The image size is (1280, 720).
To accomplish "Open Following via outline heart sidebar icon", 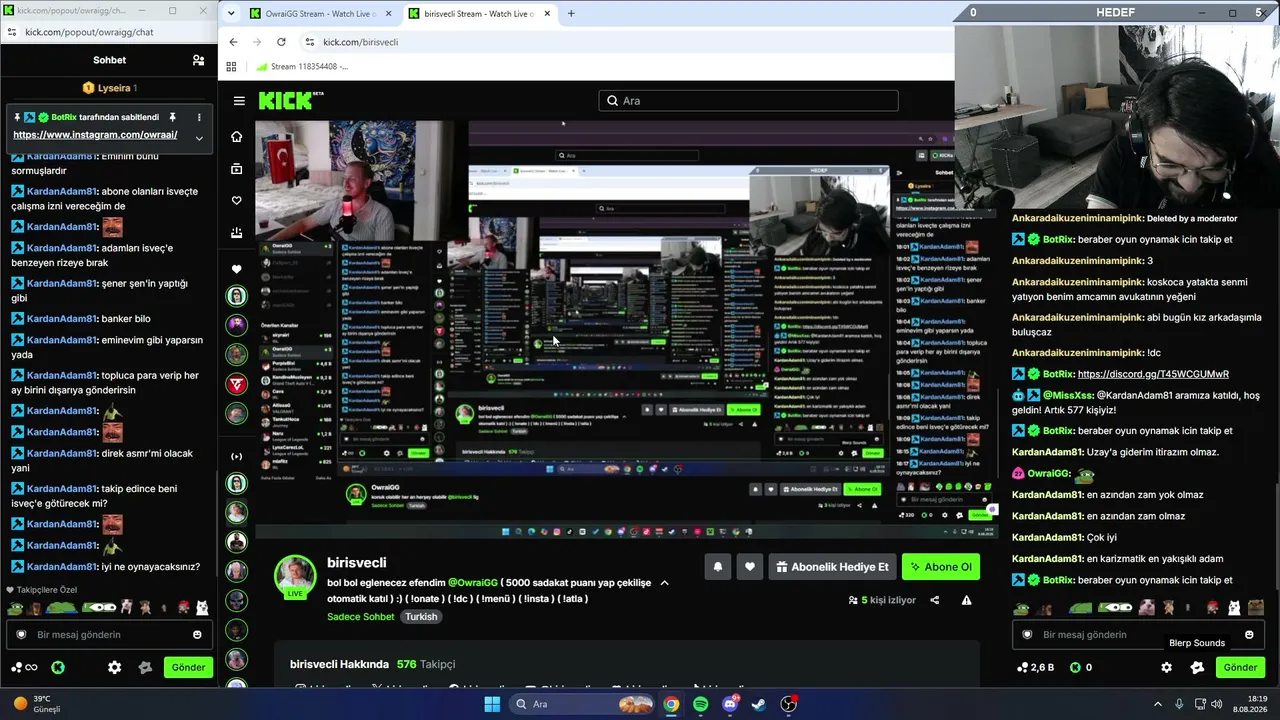I will pyautogui.click(x=236, y=200).
